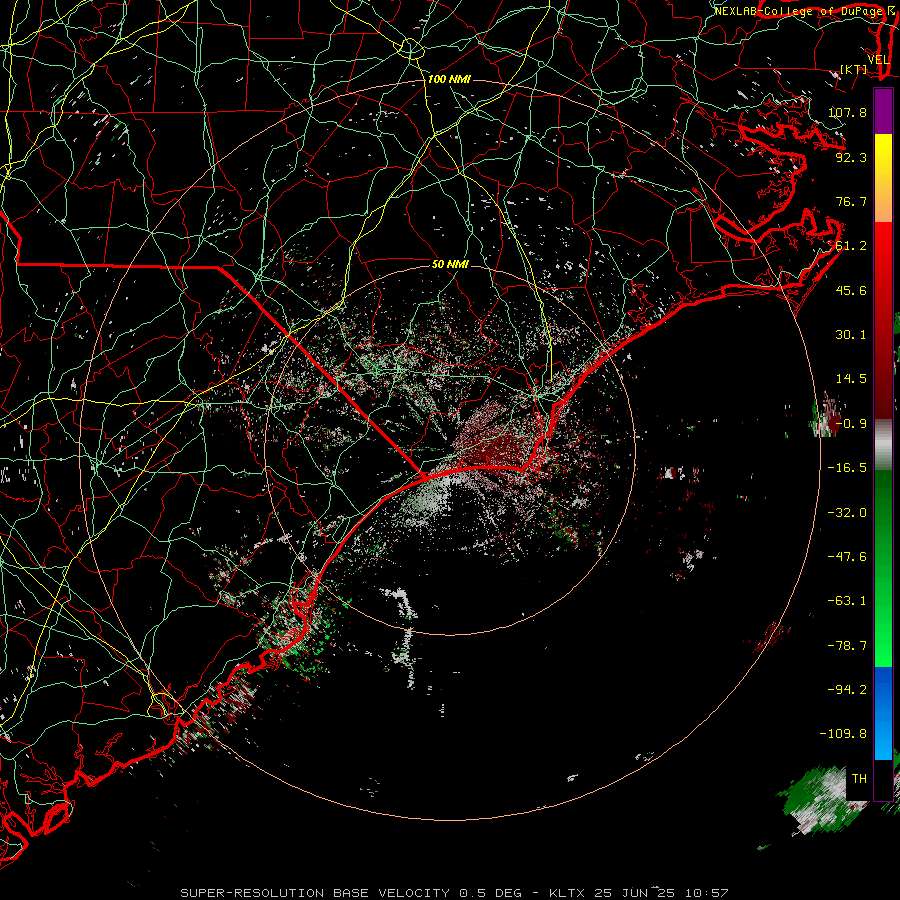Select the -78.7 velocity scale value
This screenshot has width=900, height=900.
(847, 646)
